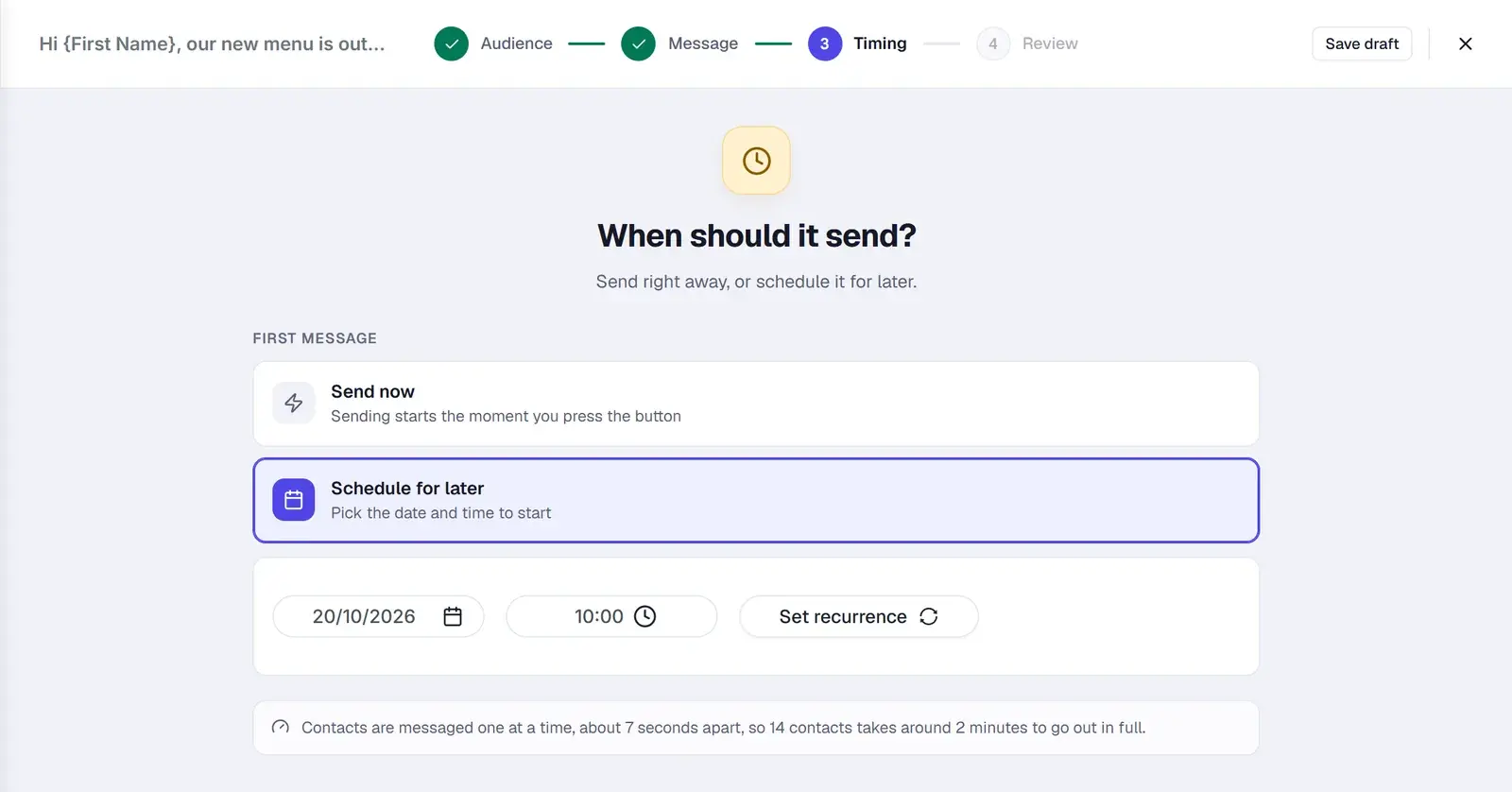The width and height of the screenshot is (1512, 792).
Task: Open the 20/10/2026 date picker
Action: (x=378, y=616)
